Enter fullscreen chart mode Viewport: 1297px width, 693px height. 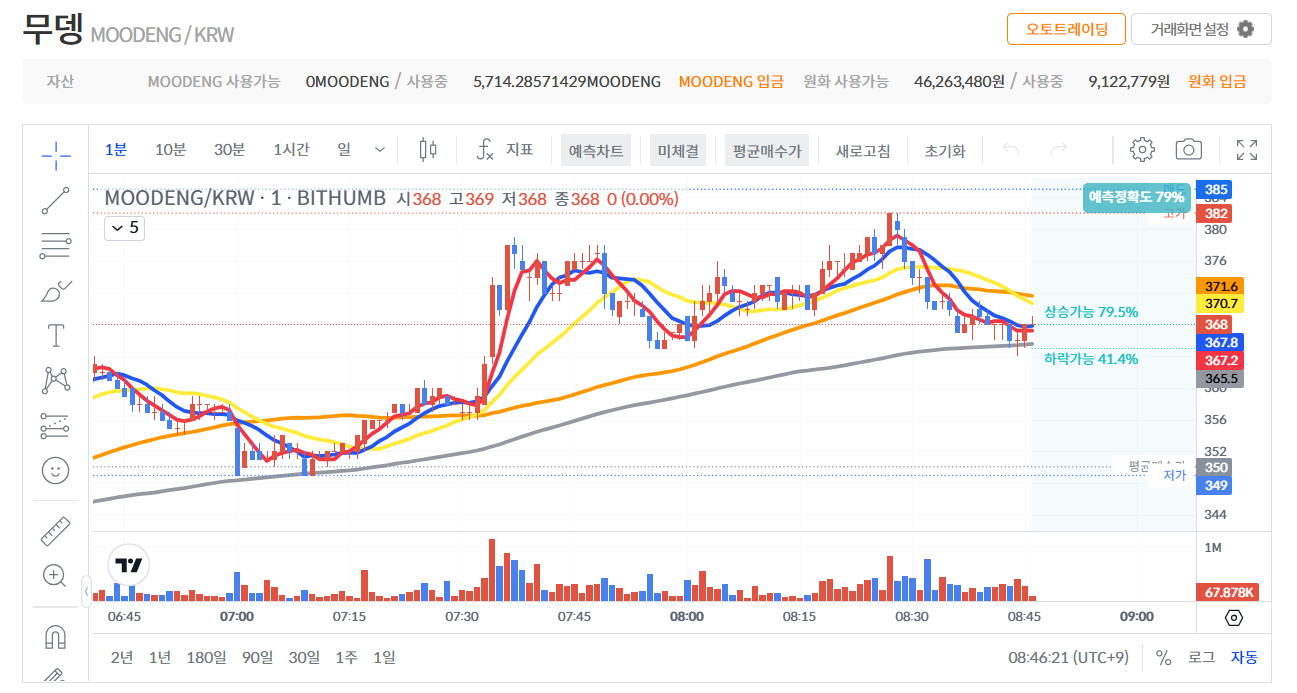[x=1247, y=150]
